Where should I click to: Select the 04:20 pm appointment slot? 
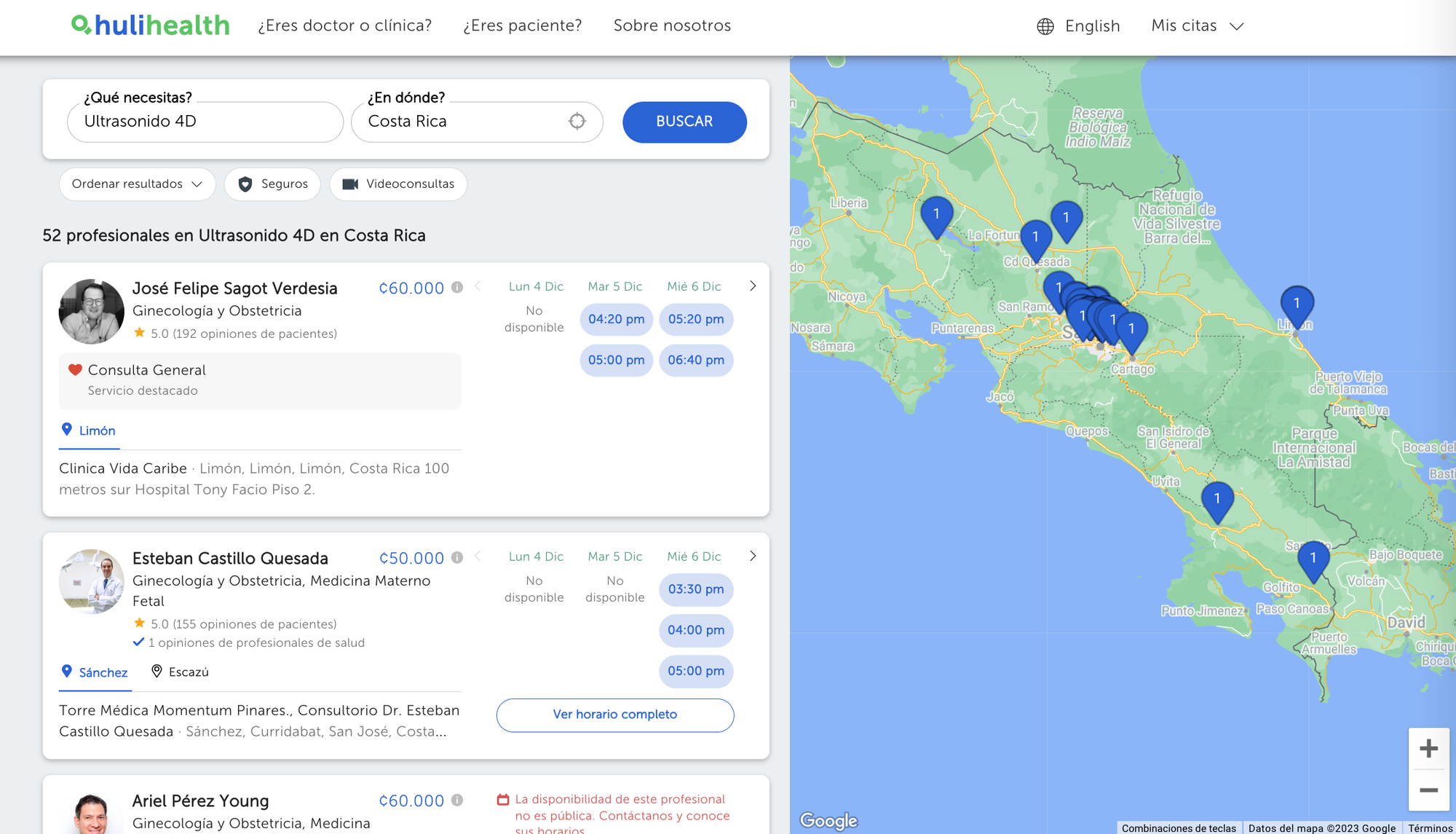tap(616, 319)
